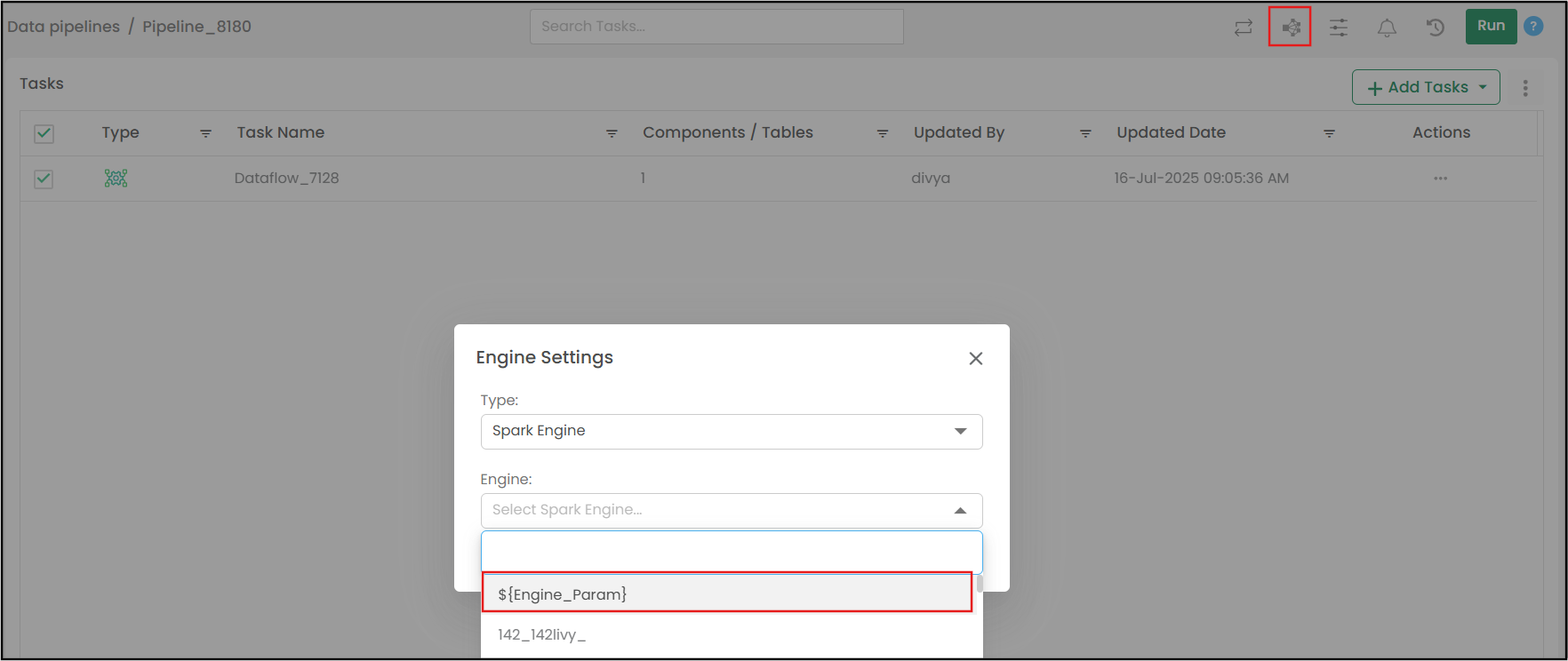The height and width of the screenshot is (661, 1568).
Task: Click the blue help question mark icon
Action: tap(1533, 27)
